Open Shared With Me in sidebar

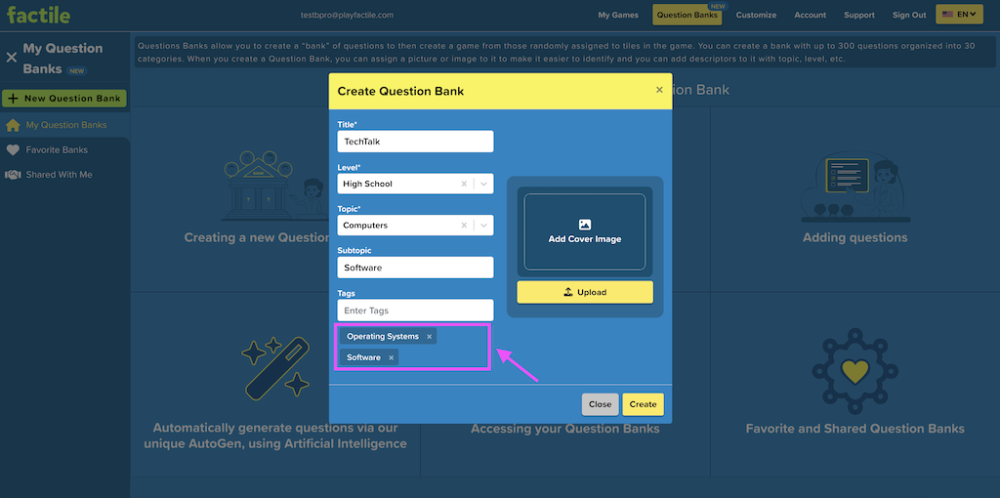(x=59, y=175)
